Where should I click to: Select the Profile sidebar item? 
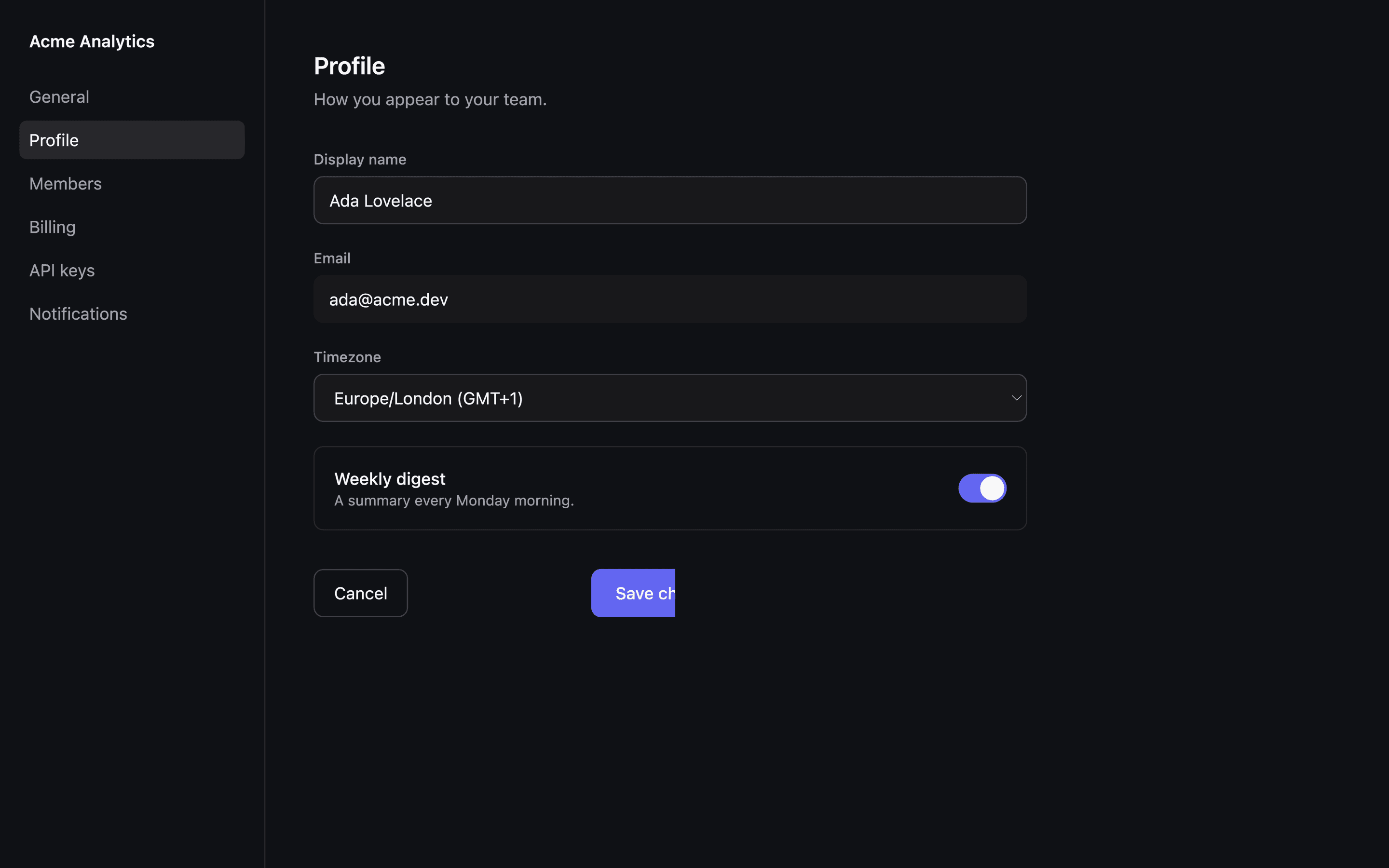(x=132, y=140)
